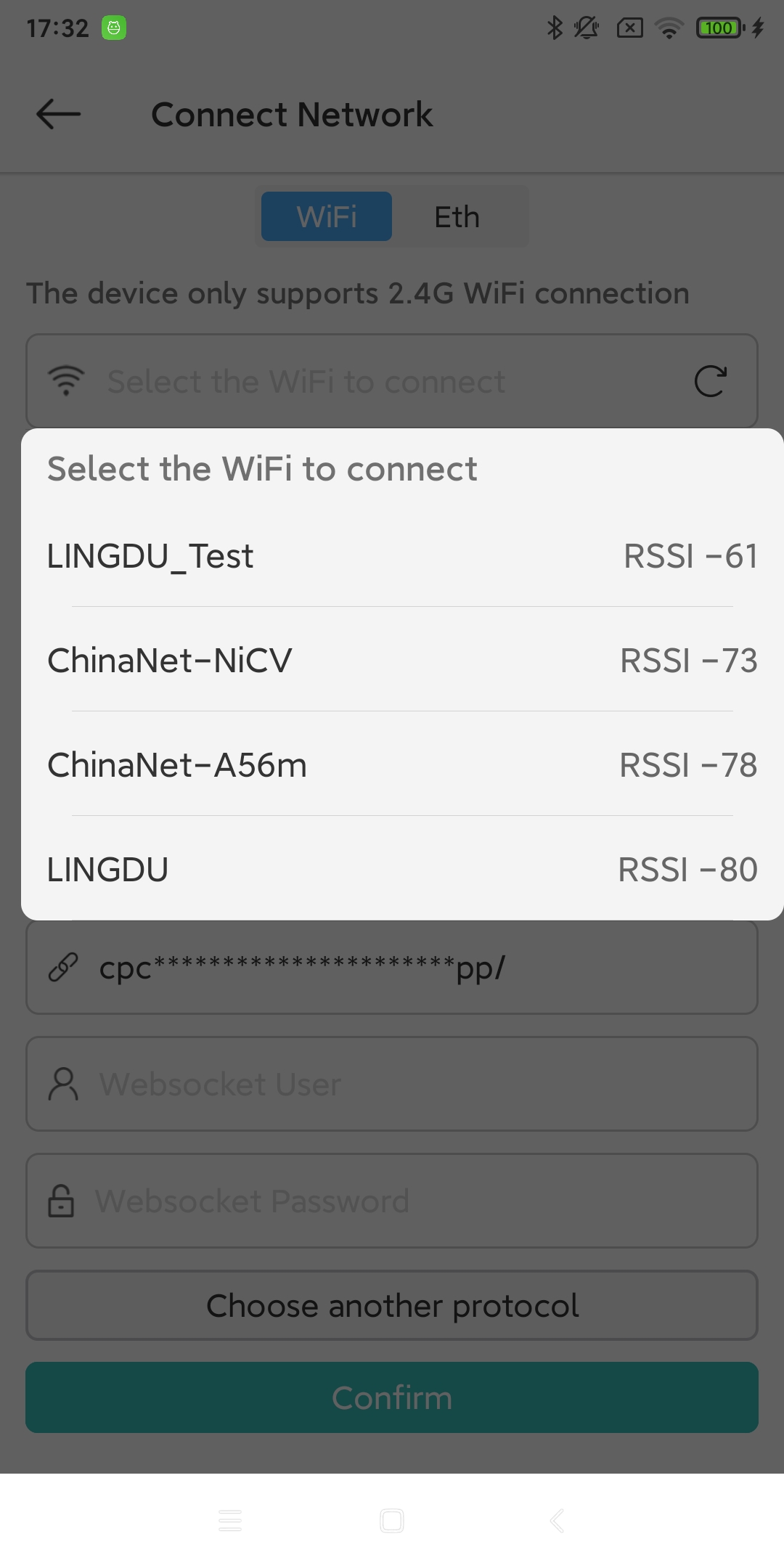Switch to the WiFi tab

327,216
